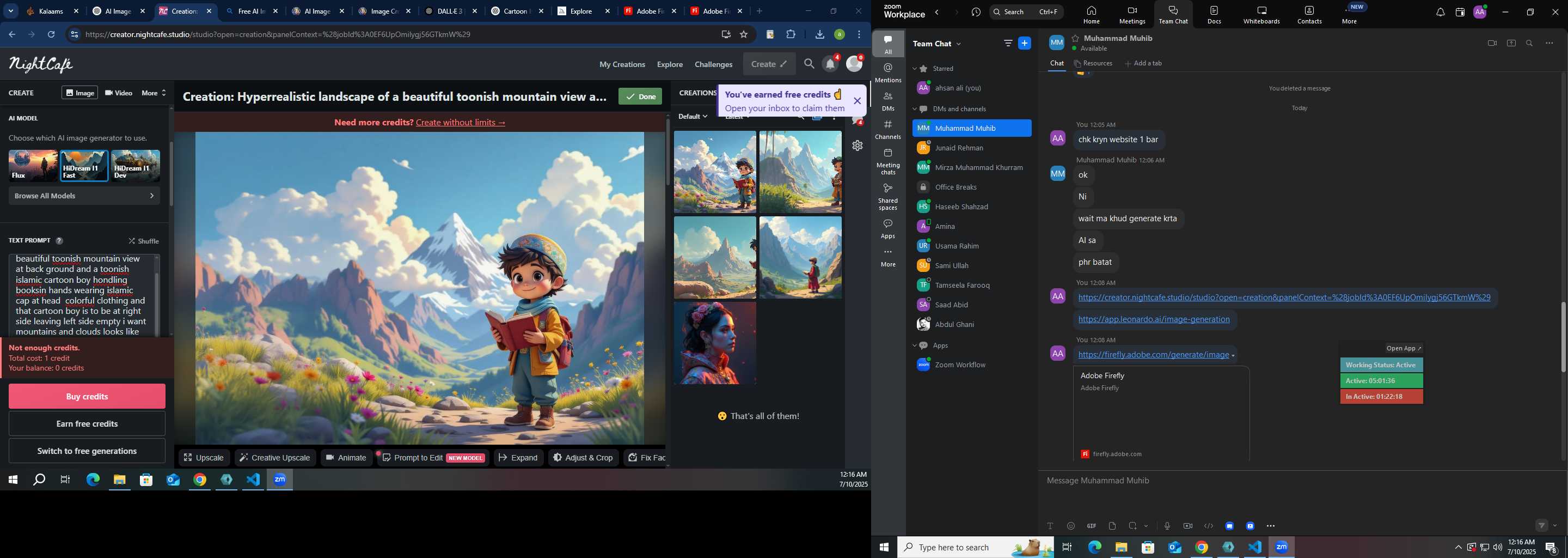The width and height of the screenshot is (1568, 558).
Task: Click Animate under the image
Action: (x=346, y=458)
